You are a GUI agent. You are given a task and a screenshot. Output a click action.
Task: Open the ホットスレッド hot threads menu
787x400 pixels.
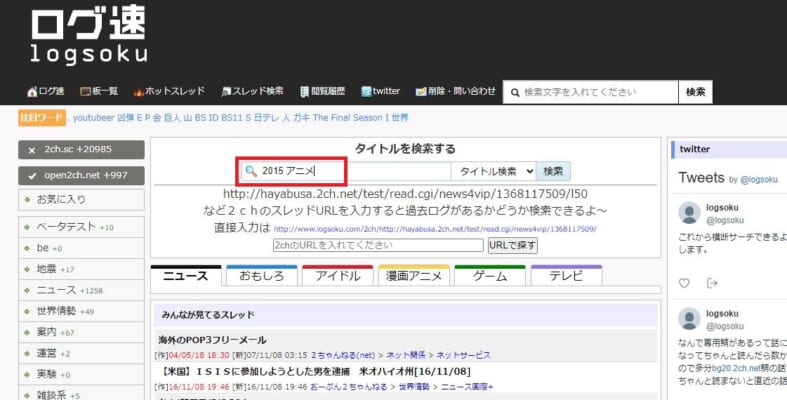click(169, 91)
